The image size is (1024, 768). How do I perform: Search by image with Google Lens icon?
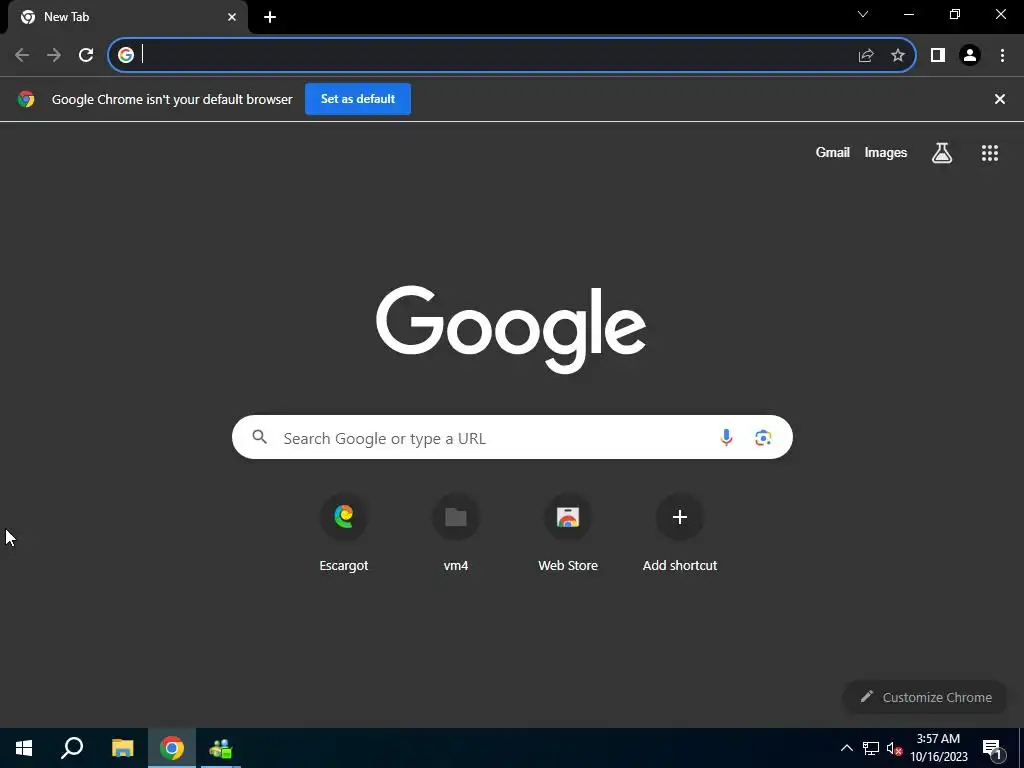pos(763,438)
